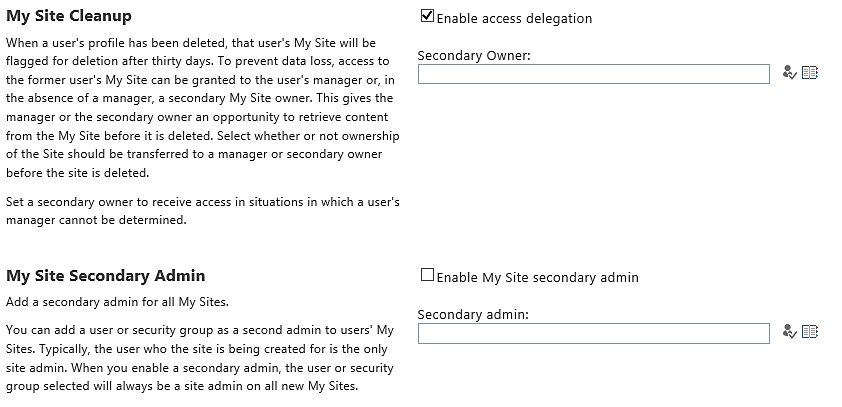This screenshot has width=842, height=407.
Task: Click the "Secondary Owner:" field label
Action: (473, 55)
